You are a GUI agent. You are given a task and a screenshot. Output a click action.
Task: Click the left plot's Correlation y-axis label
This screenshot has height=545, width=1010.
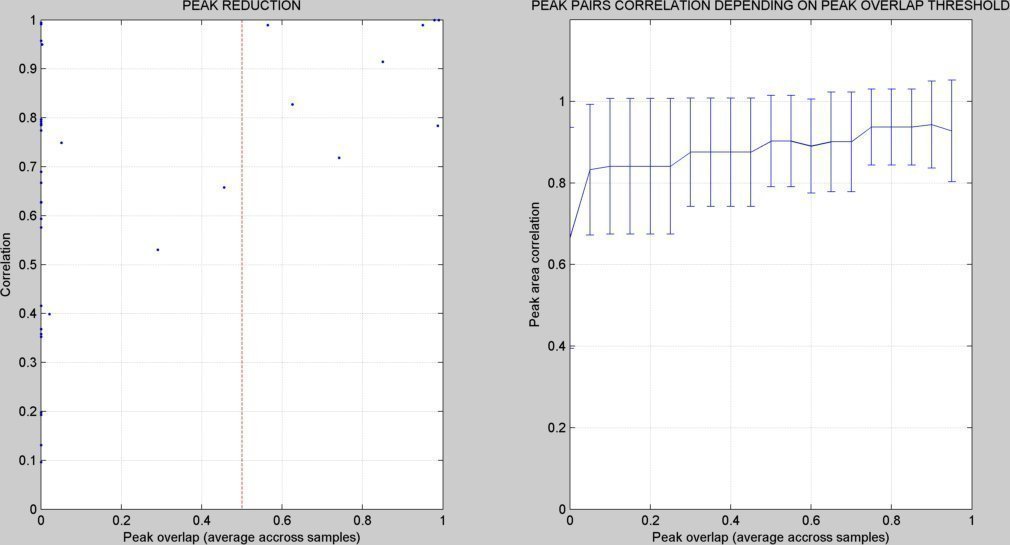[x=7, y=265]
